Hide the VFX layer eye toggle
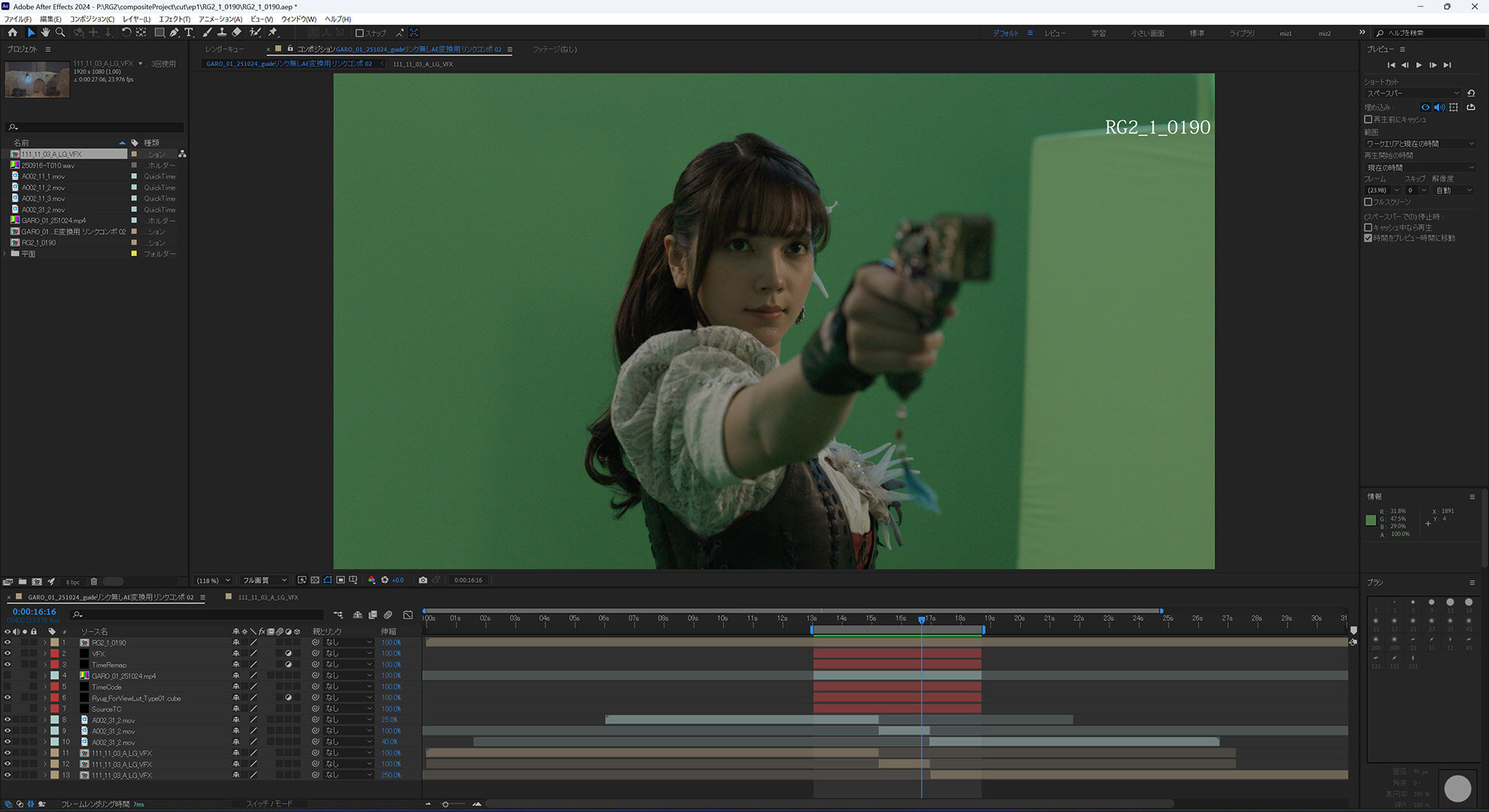 [x=8, y=653]
